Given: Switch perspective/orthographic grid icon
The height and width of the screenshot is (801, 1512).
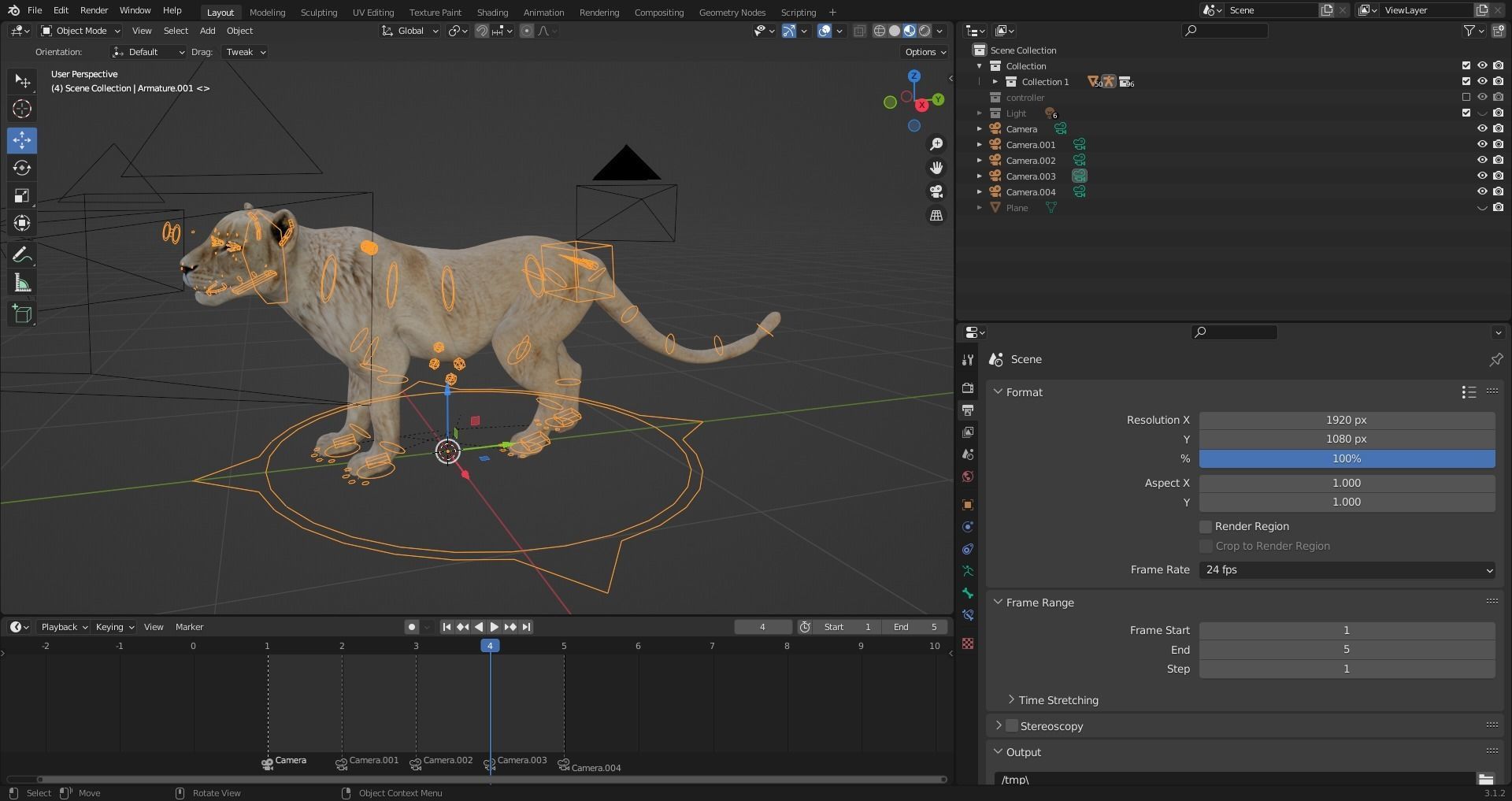Looking at the screenshot, I should pos(936,215).
